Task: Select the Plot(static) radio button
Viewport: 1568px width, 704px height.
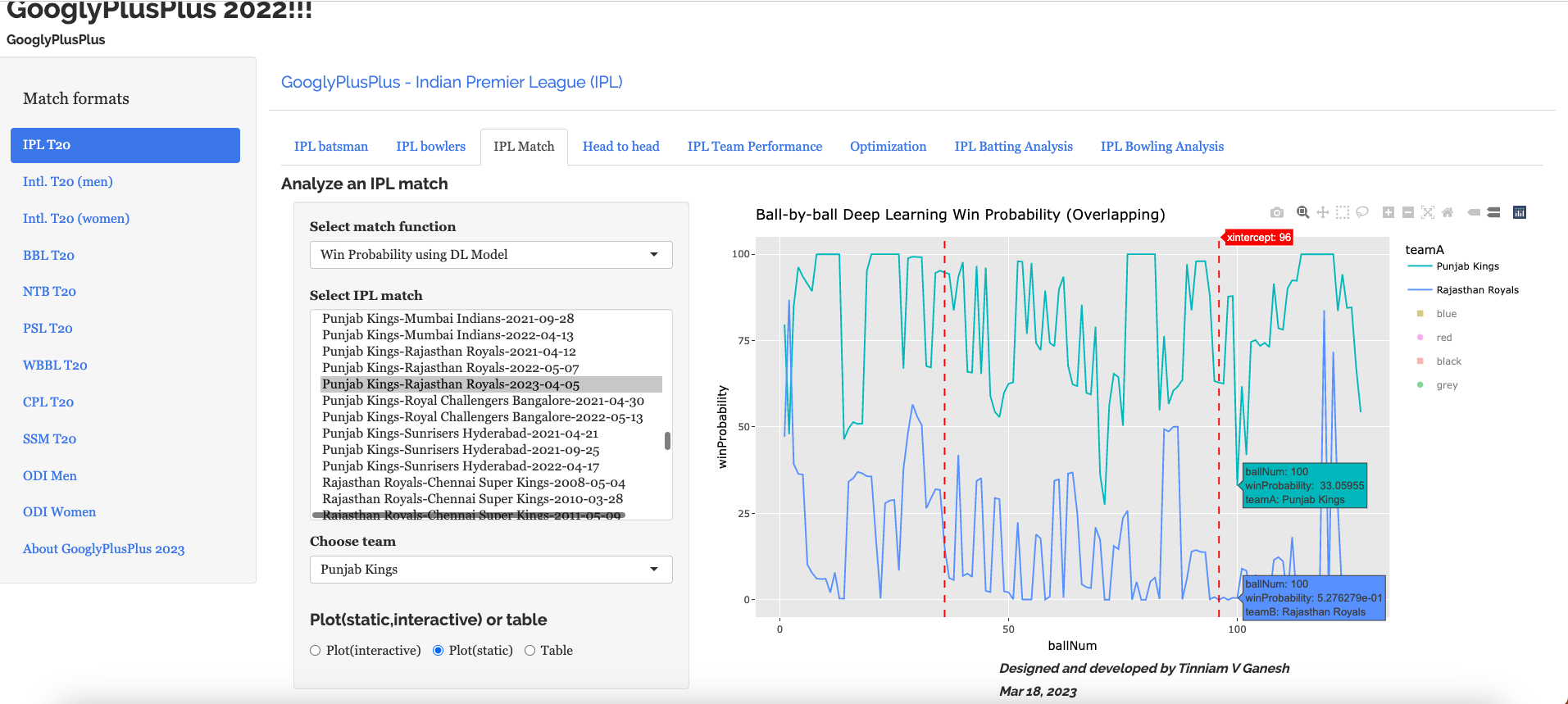Action: [x=439, y=651]
